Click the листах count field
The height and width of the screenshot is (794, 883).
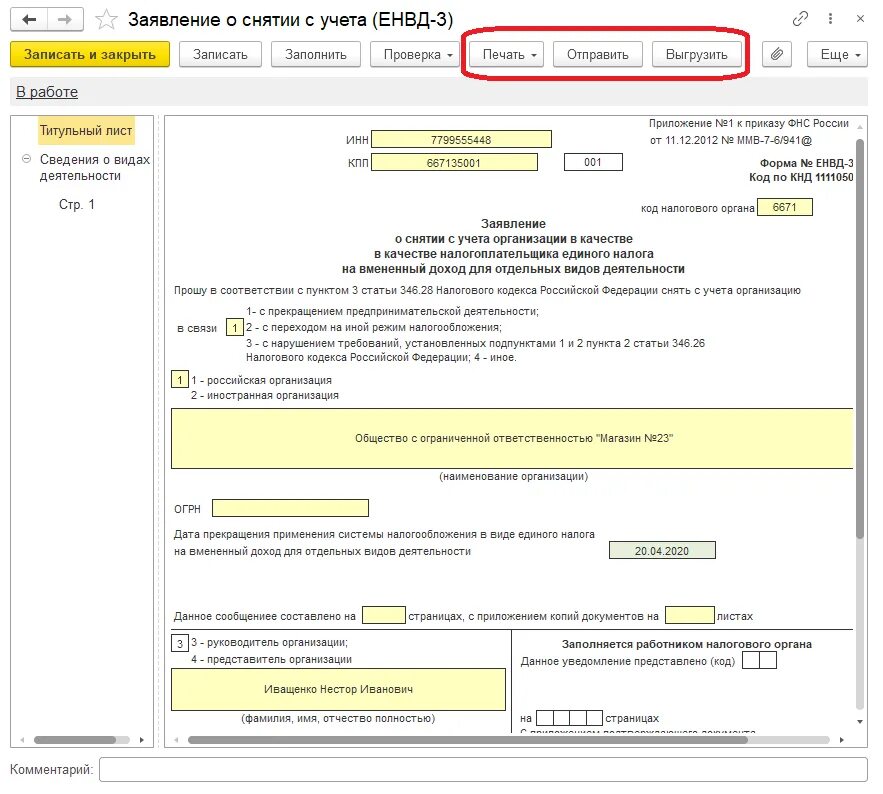[690, 614]
